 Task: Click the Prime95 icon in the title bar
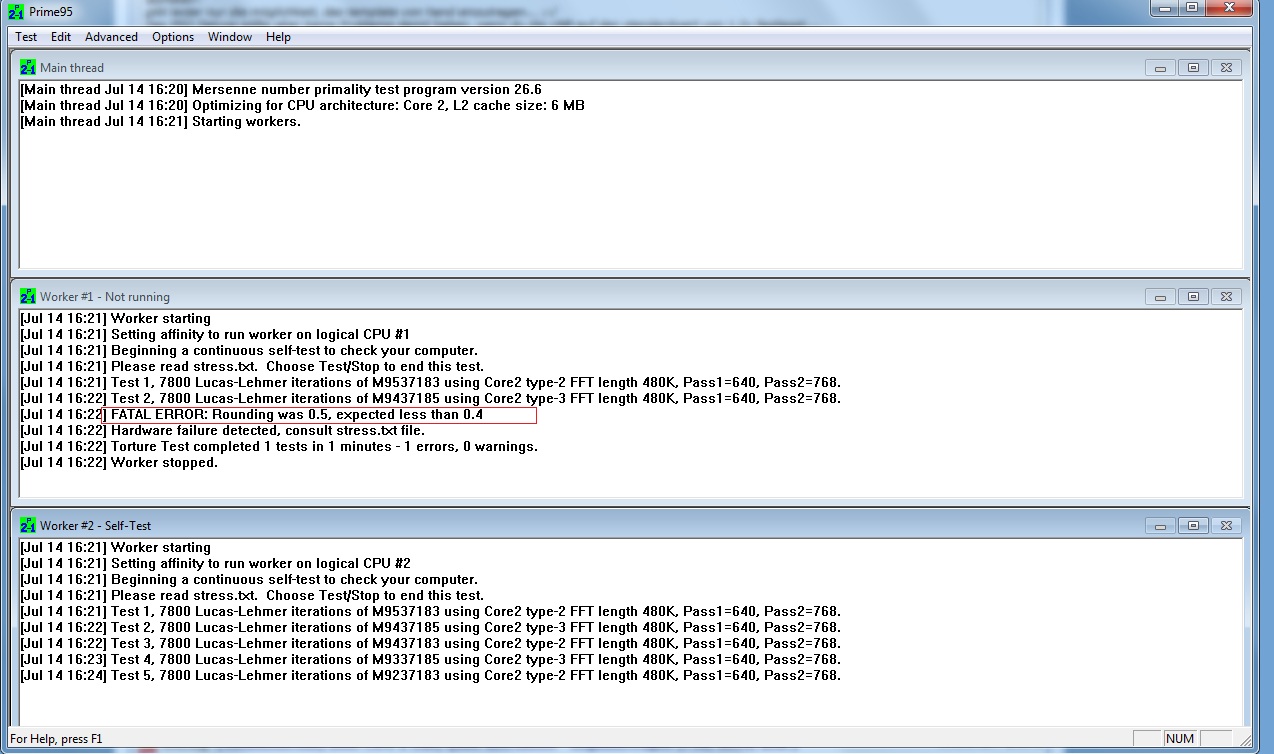(16, 12)
